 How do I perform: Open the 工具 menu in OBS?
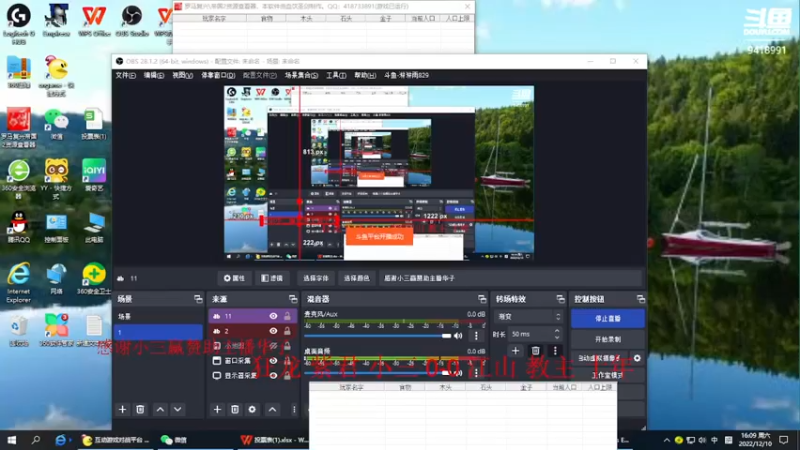pos(336,75)
